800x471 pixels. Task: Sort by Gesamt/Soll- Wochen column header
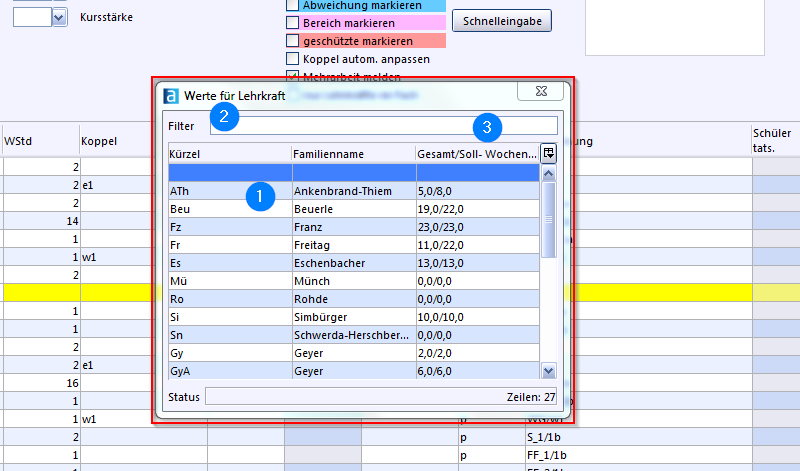coord(478,154)
